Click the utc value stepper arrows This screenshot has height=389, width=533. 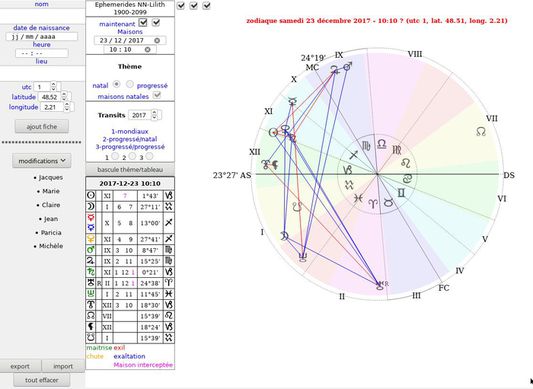(54, 86)
